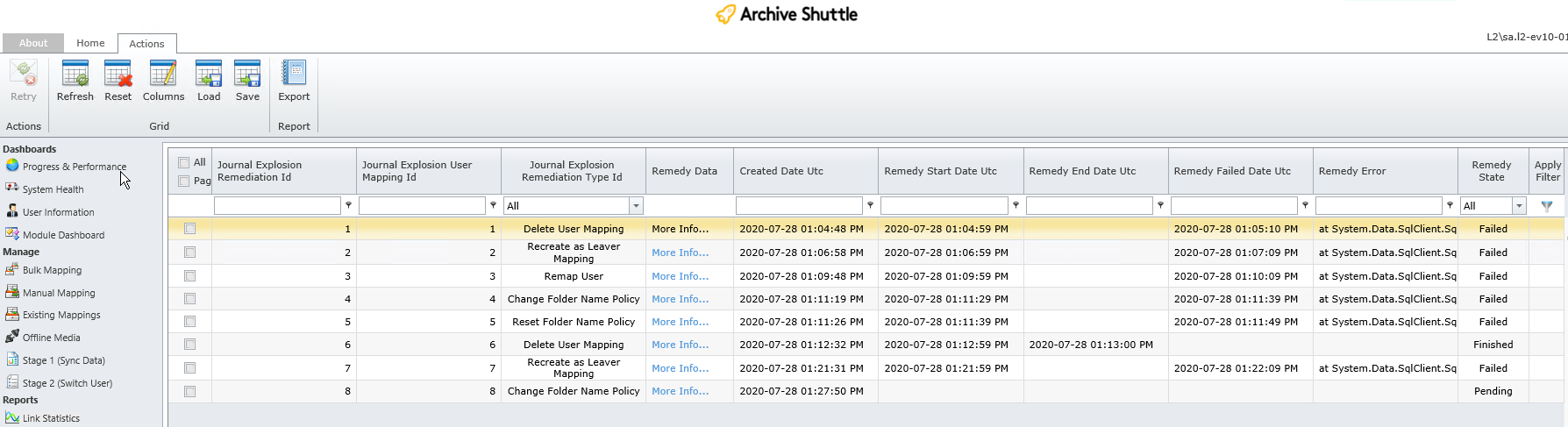Select the checkbox for remediation row 8

189,391
